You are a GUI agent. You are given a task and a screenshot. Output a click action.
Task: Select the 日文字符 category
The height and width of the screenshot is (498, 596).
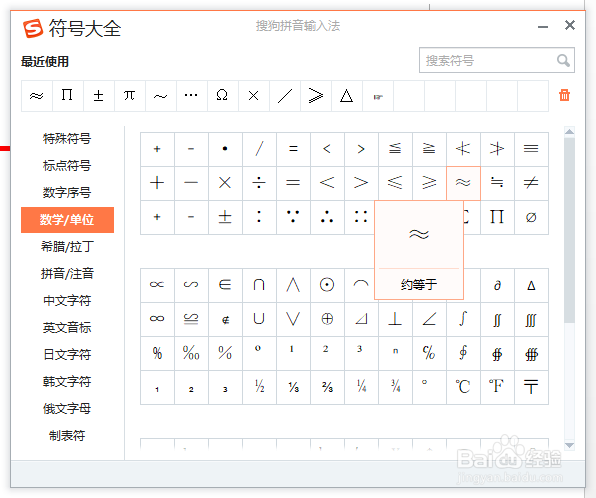click(67, 355)
